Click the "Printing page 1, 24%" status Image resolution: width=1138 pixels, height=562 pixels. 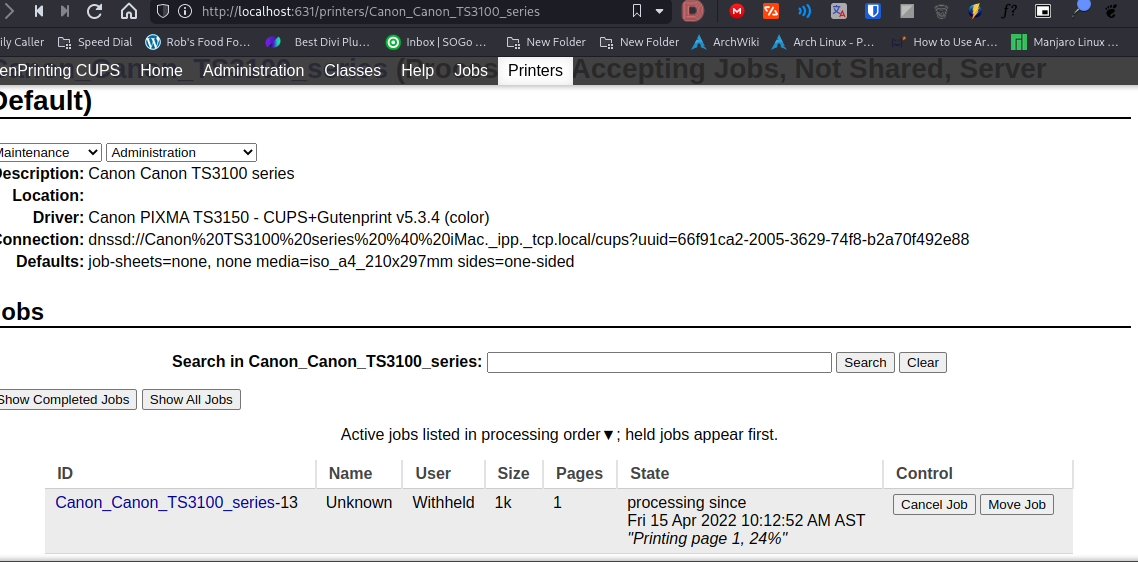pyautogui.click(x=708, y=539)
